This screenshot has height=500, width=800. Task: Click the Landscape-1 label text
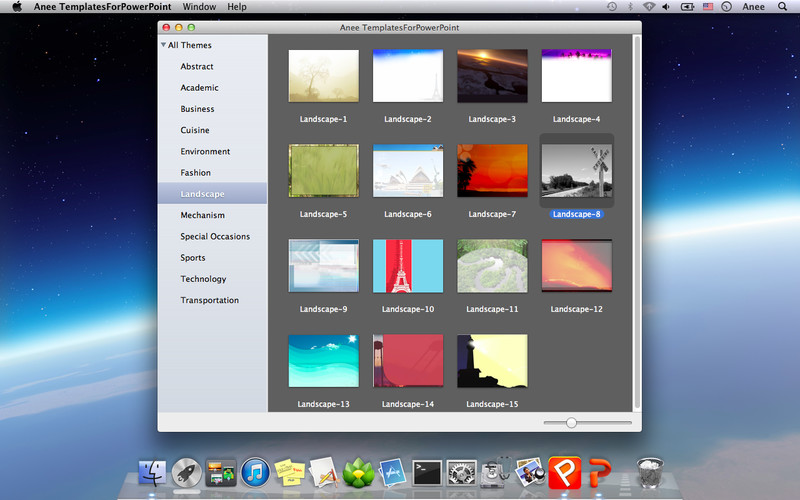click(x=323, y=119)
